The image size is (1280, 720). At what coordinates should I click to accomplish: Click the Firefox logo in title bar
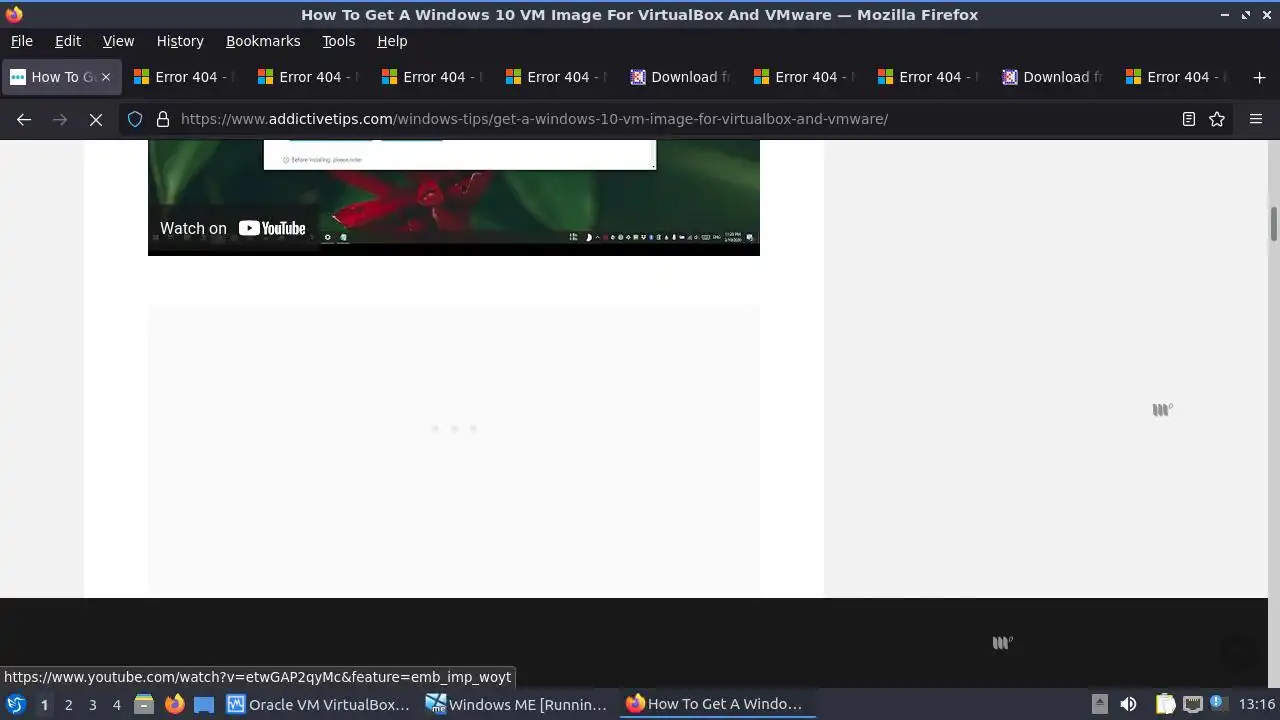coord(14,14)
